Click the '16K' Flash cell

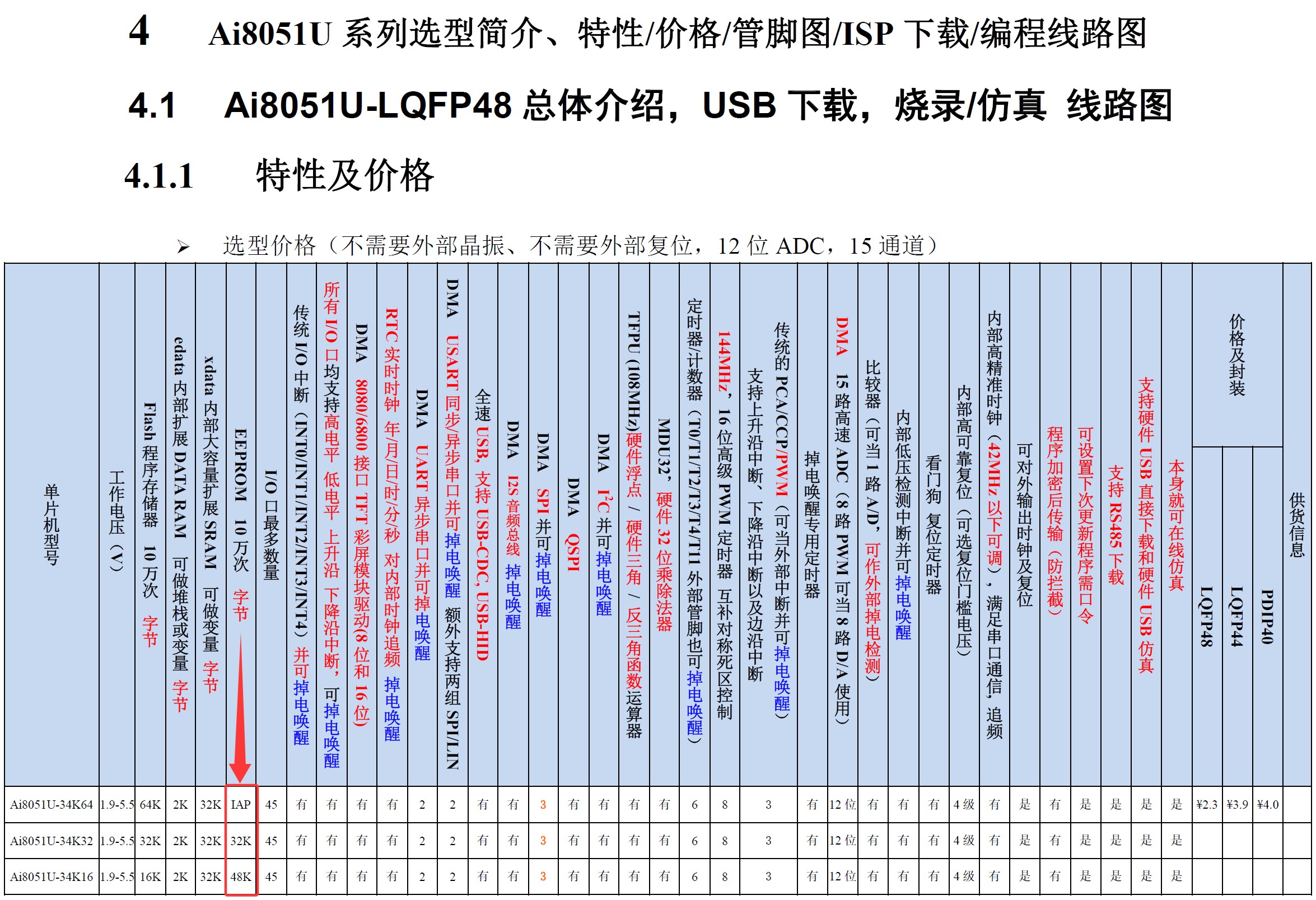[x=150, y=877]
